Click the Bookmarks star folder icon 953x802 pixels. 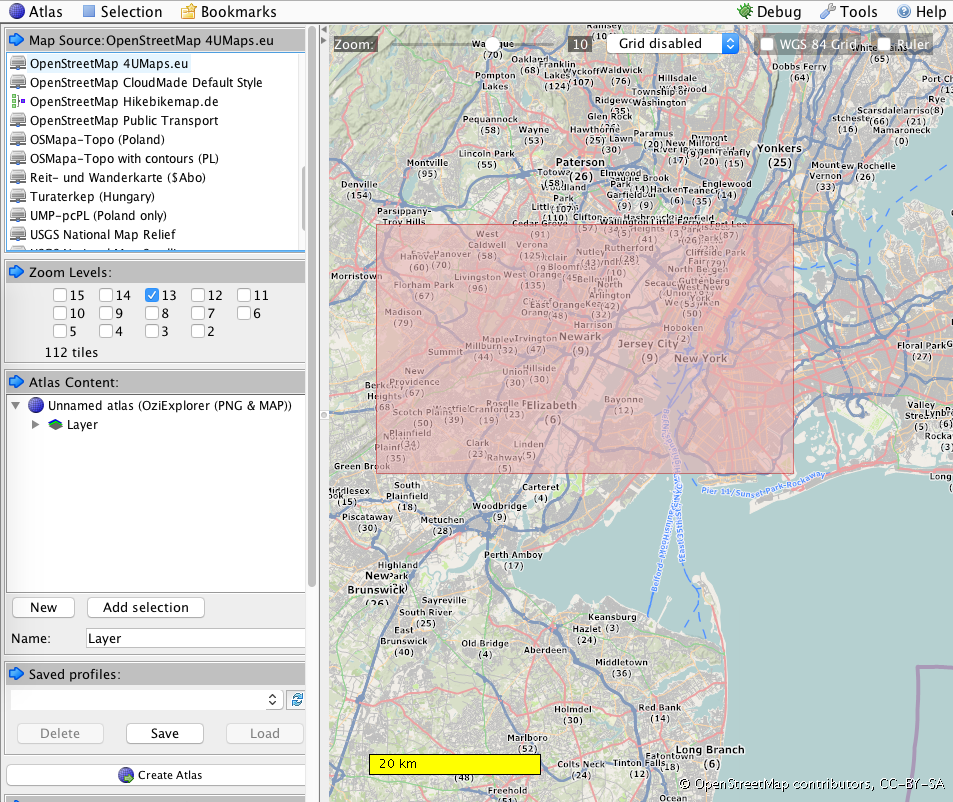[x=188, y=12]
